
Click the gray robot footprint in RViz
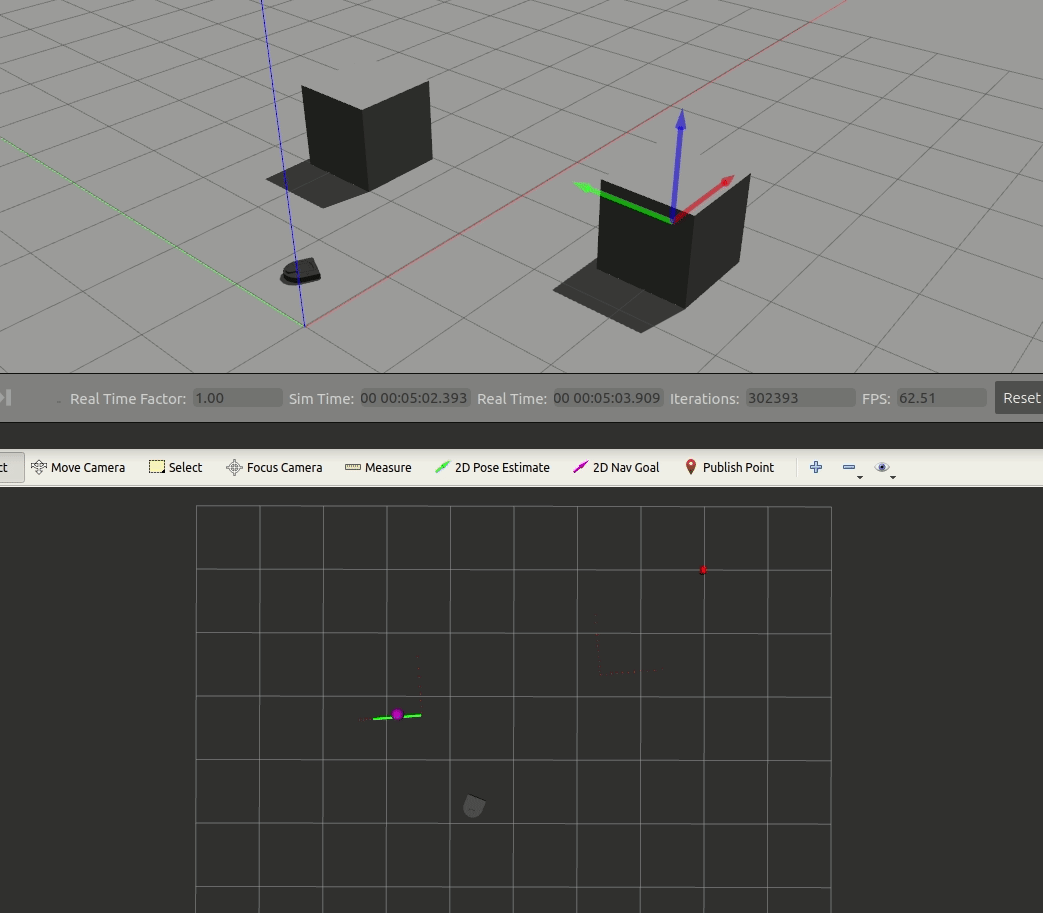[x=474, y=806]
